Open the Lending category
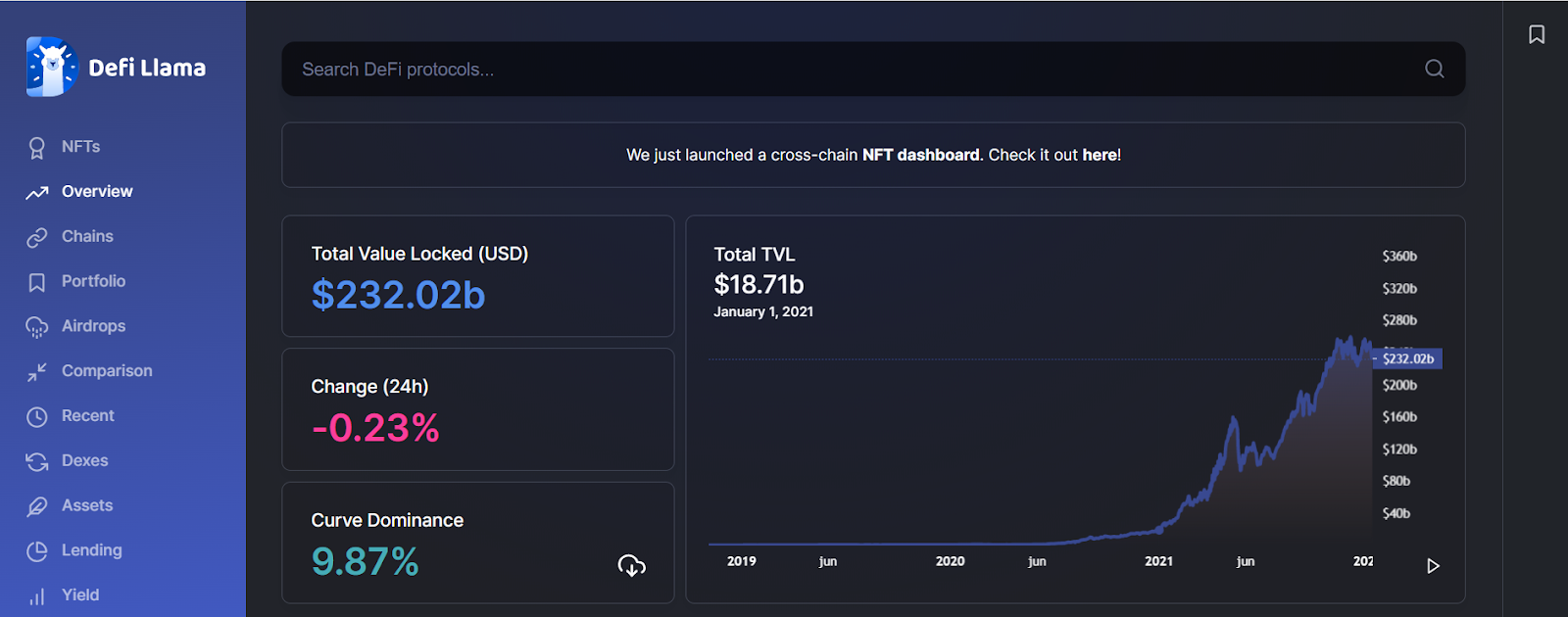1568x617 pixels. (x=92, y=550)
